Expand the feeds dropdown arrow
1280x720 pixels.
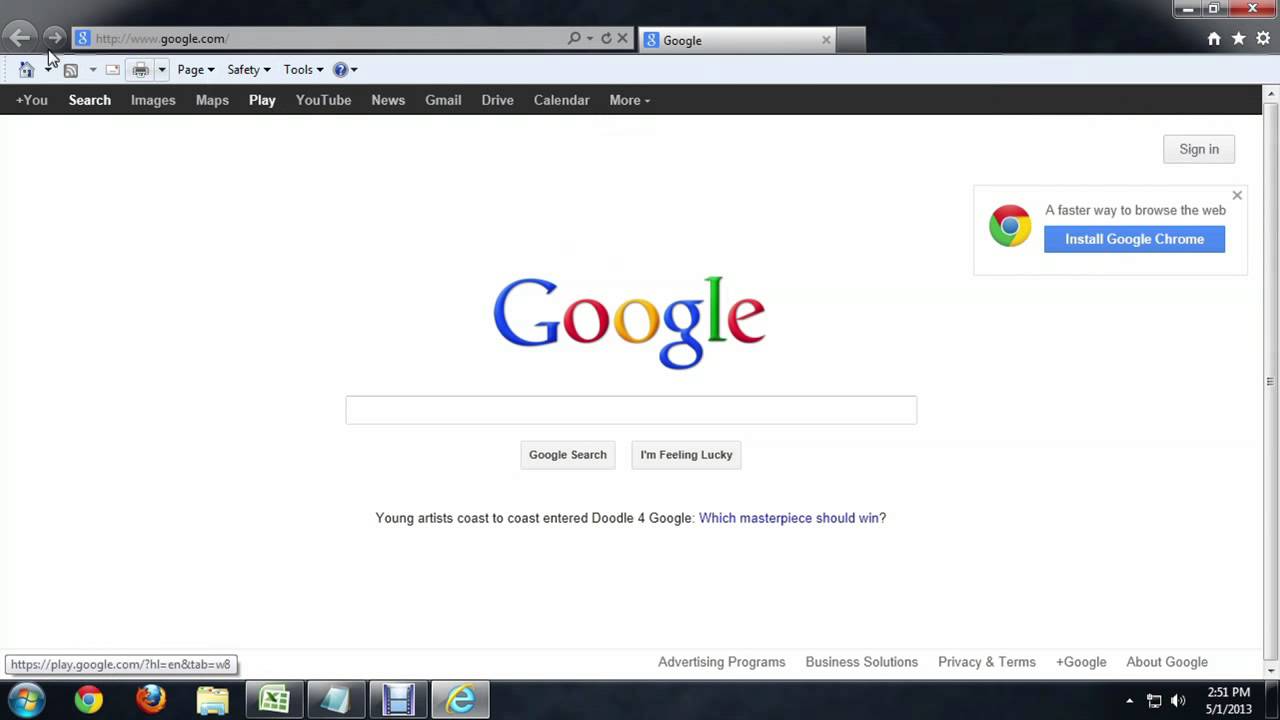92,70
